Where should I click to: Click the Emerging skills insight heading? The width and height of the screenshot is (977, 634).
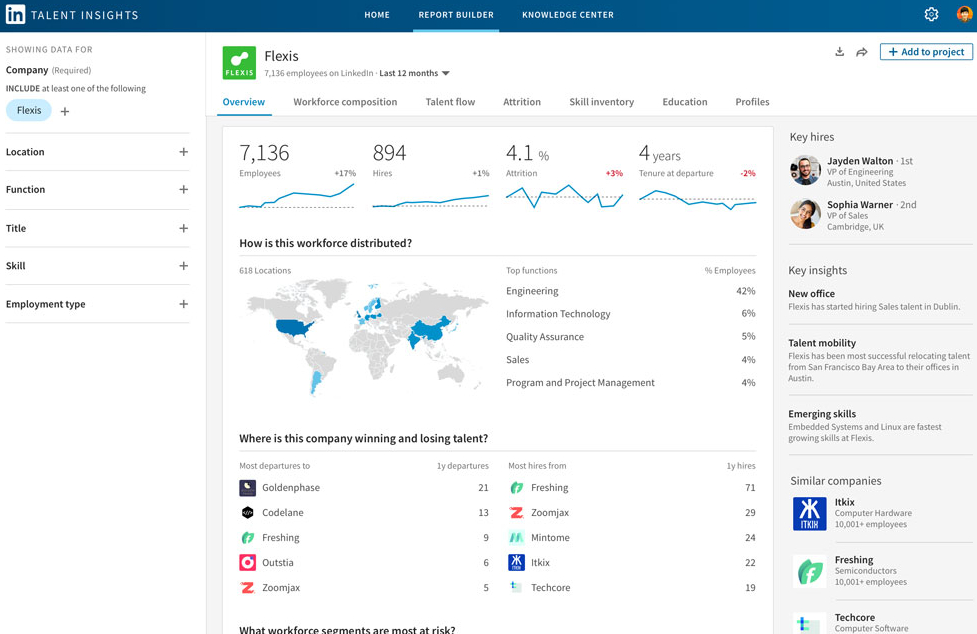click(x=822, y=414)
